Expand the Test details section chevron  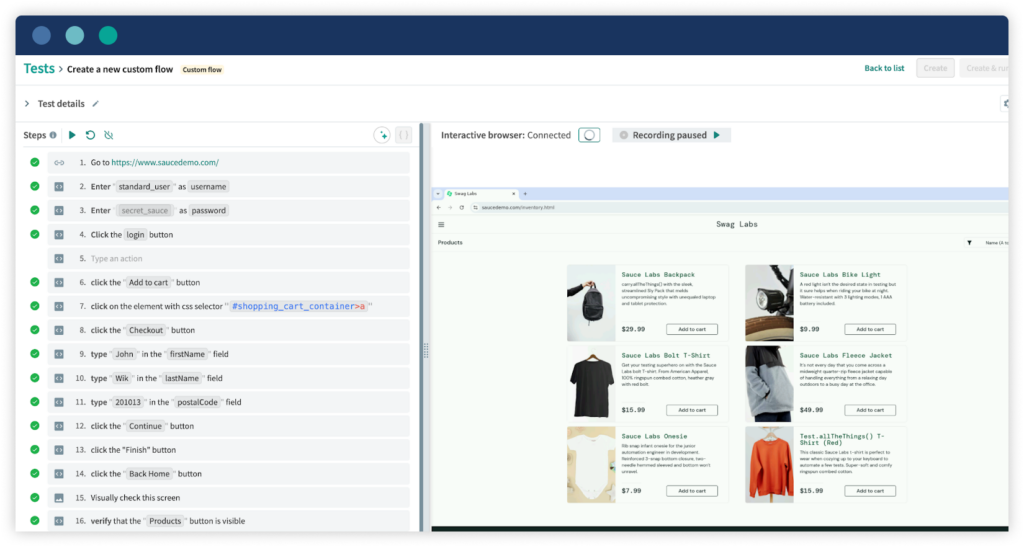point(27,104)
